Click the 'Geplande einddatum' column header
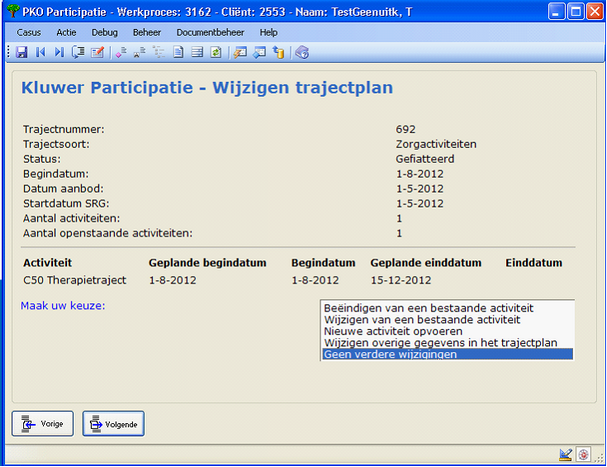 [426, 263]
